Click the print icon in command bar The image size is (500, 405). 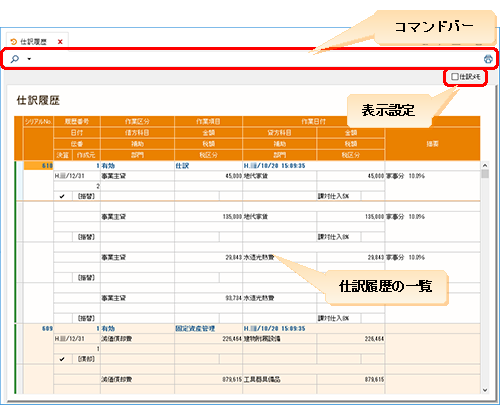pyautogui.click(x=488, y=59)
